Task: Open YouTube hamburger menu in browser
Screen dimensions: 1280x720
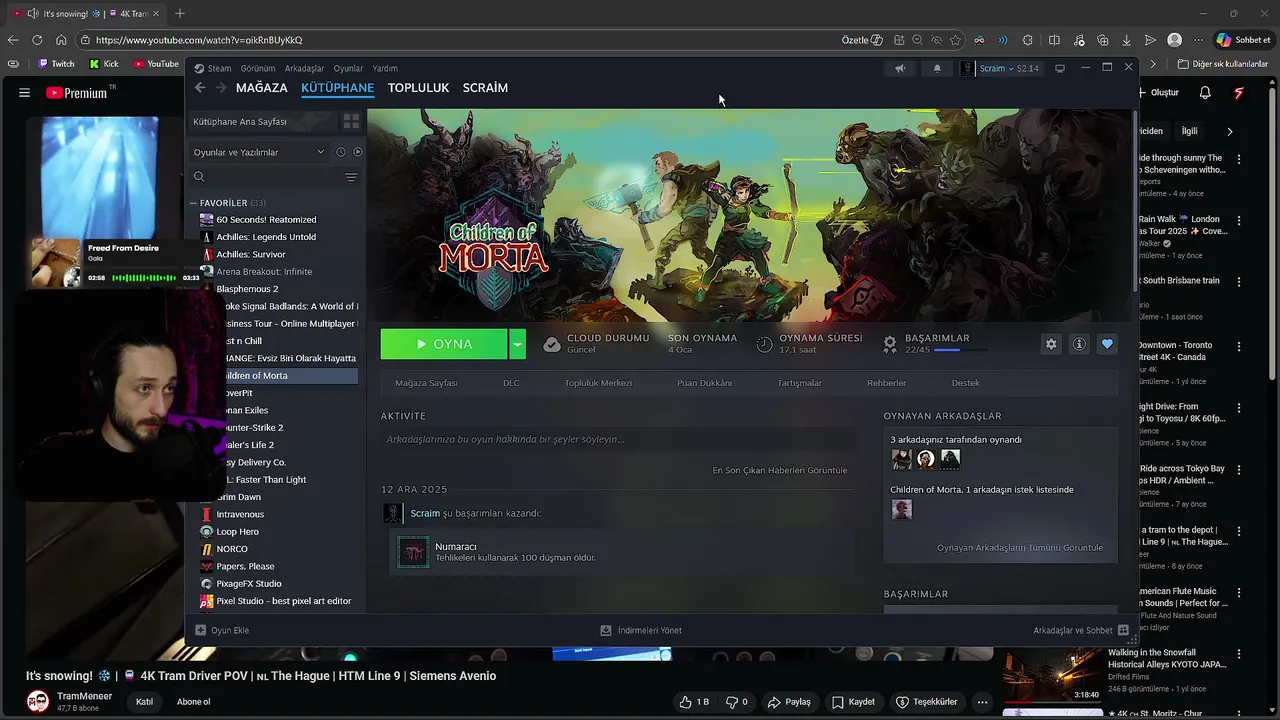Action: 24,93
